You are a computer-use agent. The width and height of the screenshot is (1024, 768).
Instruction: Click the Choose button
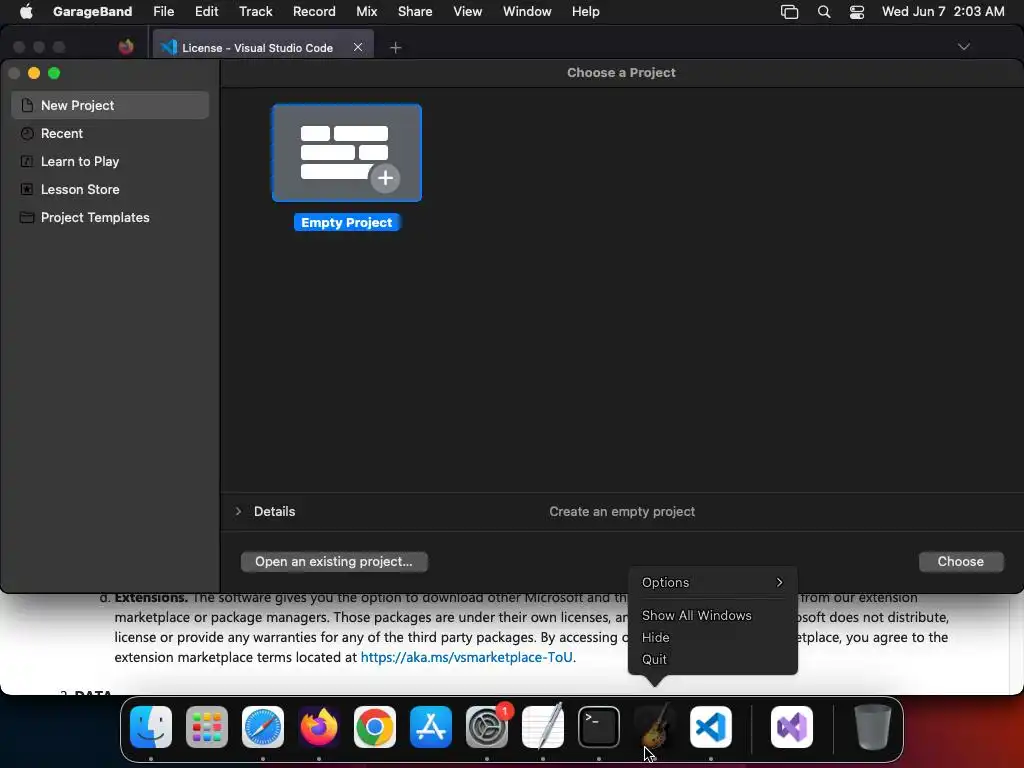click(x=960, y=562)
